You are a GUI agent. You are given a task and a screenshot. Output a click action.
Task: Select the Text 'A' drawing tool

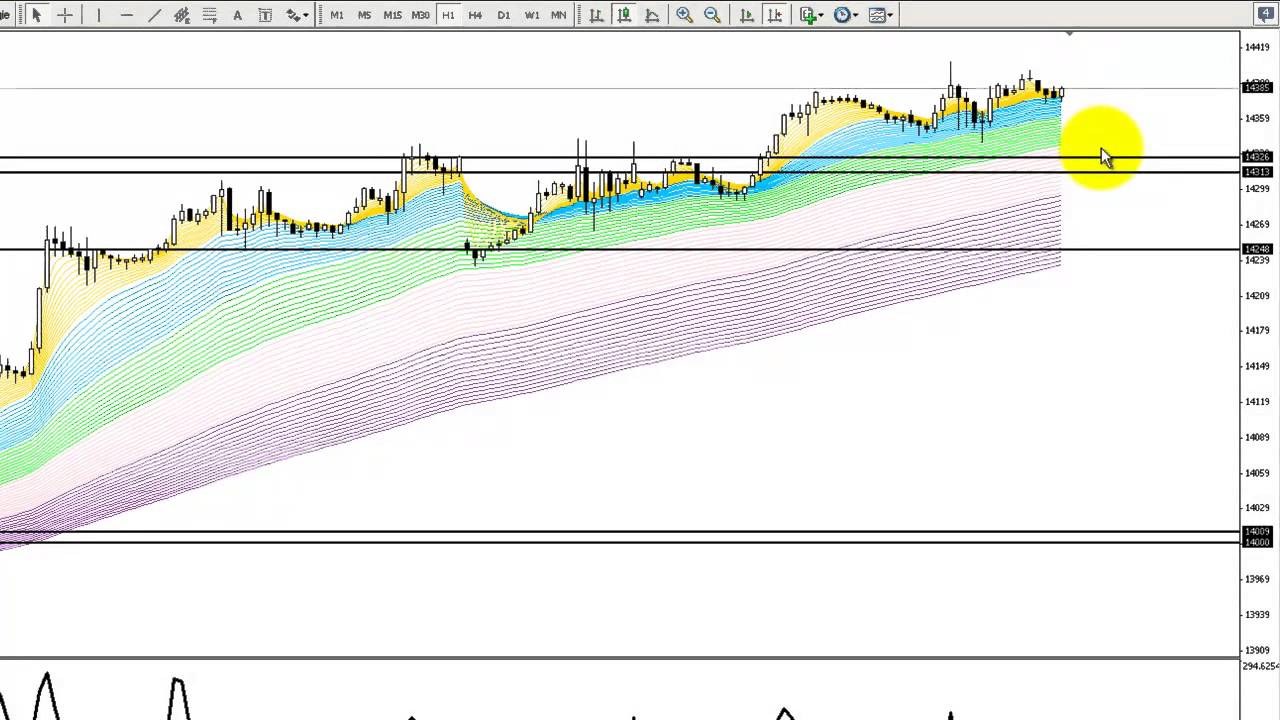(237, 15)
